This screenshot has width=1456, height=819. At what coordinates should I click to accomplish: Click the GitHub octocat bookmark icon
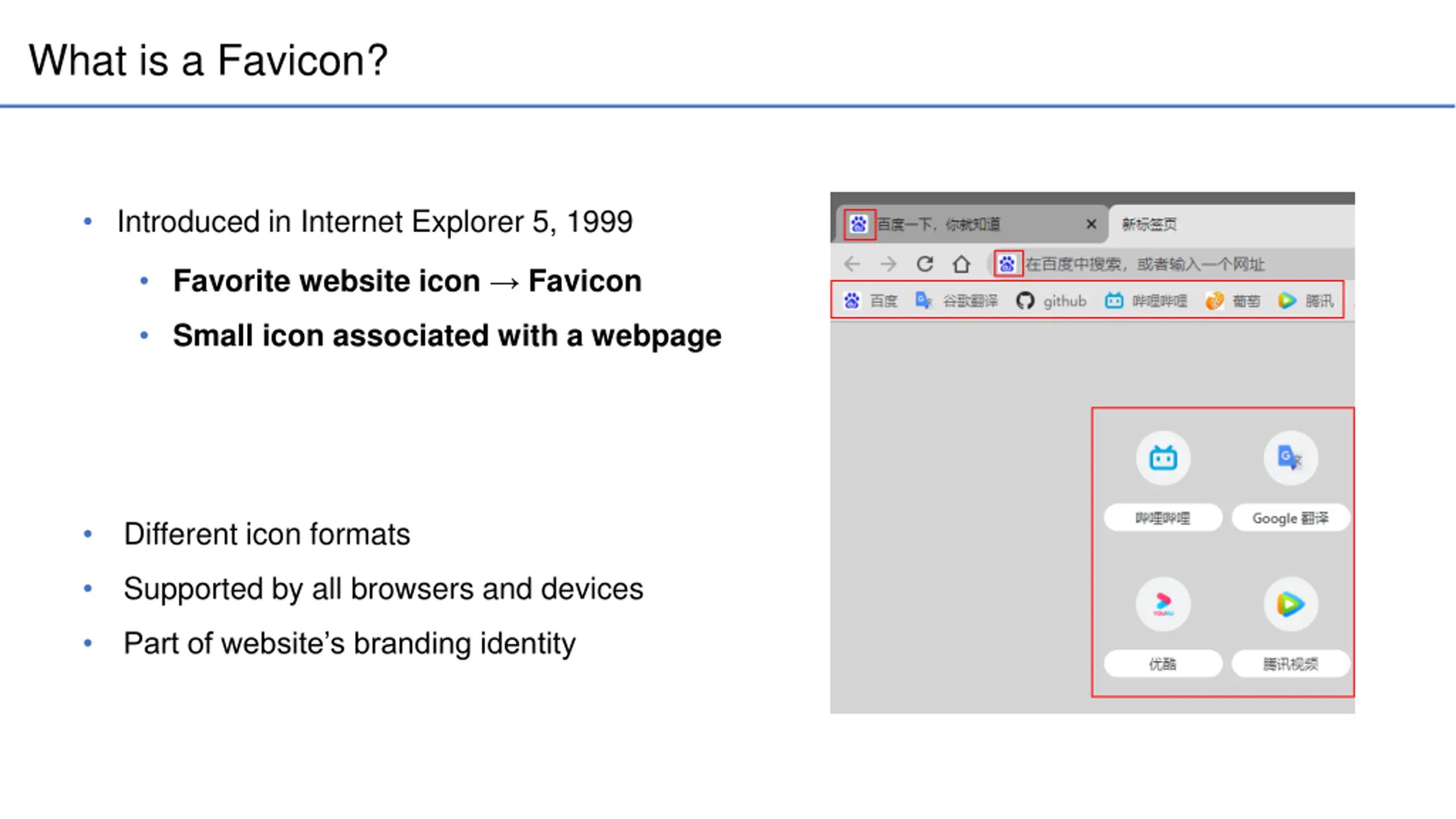coord(1025,300)
